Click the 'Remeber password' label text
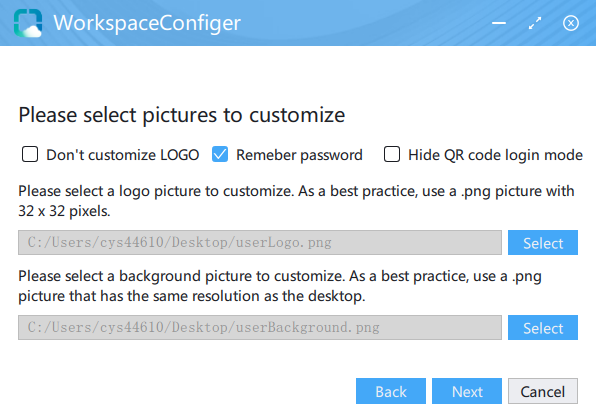Viewport: 596px width, 415px height. click(x=299, y=155)
